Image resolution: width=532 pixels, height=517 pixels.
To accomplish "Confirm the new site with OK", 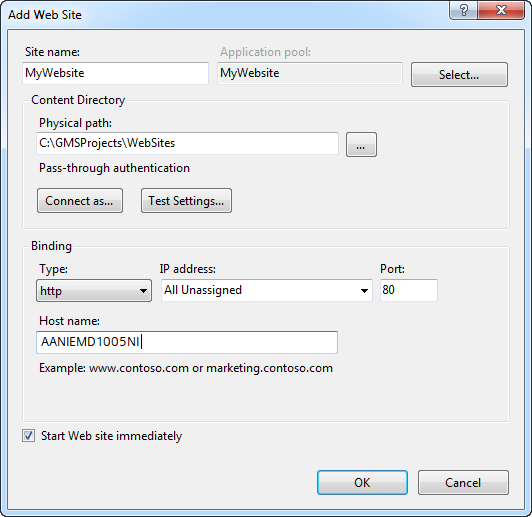I will point(362,482).
